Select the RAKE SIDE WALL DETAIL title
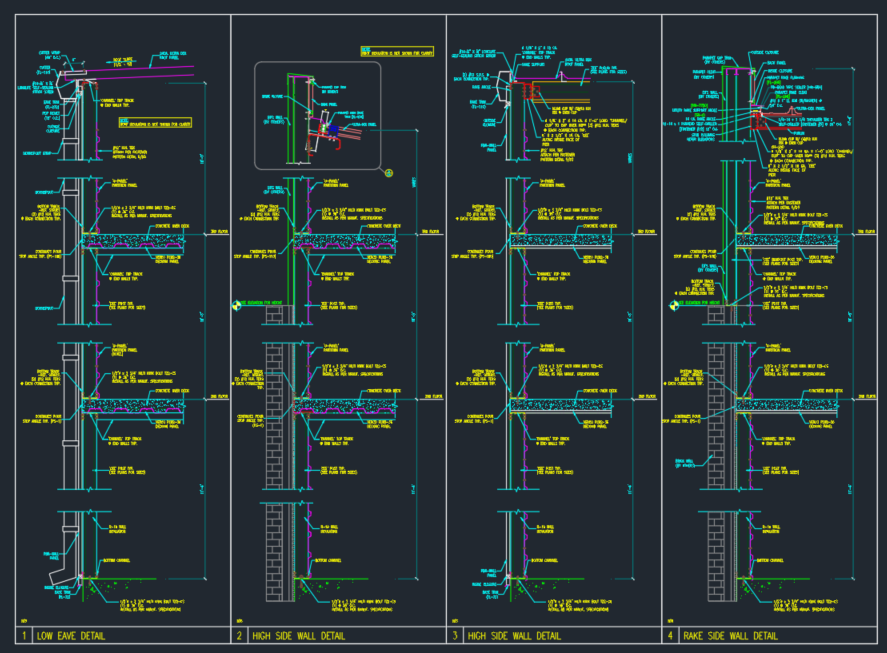The width and height of the screenshot is (887, 653). click(x=729, y=636)
